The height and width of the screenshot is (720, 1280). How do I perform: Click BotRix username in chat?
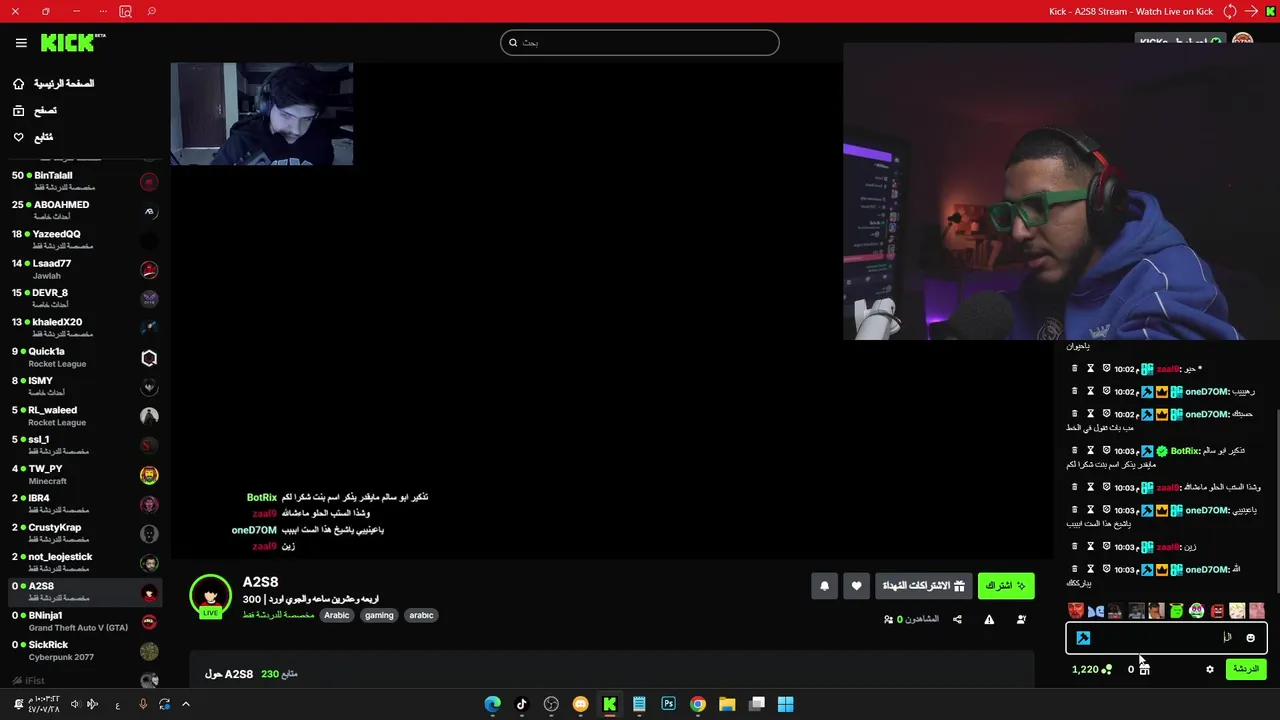(1184, 451)
